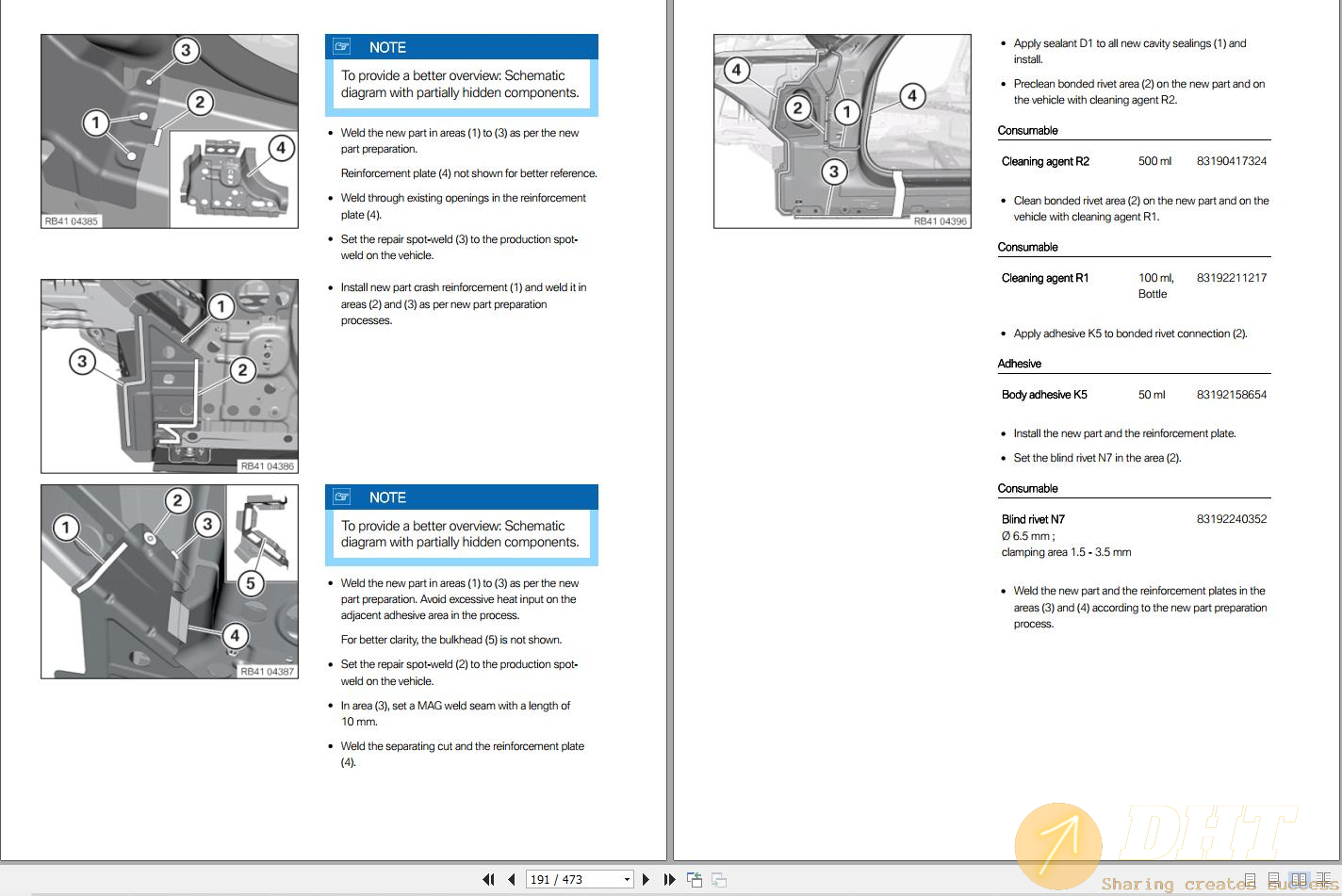Click part number 83192211217

pyautogui.click(x=1232, y=278)
